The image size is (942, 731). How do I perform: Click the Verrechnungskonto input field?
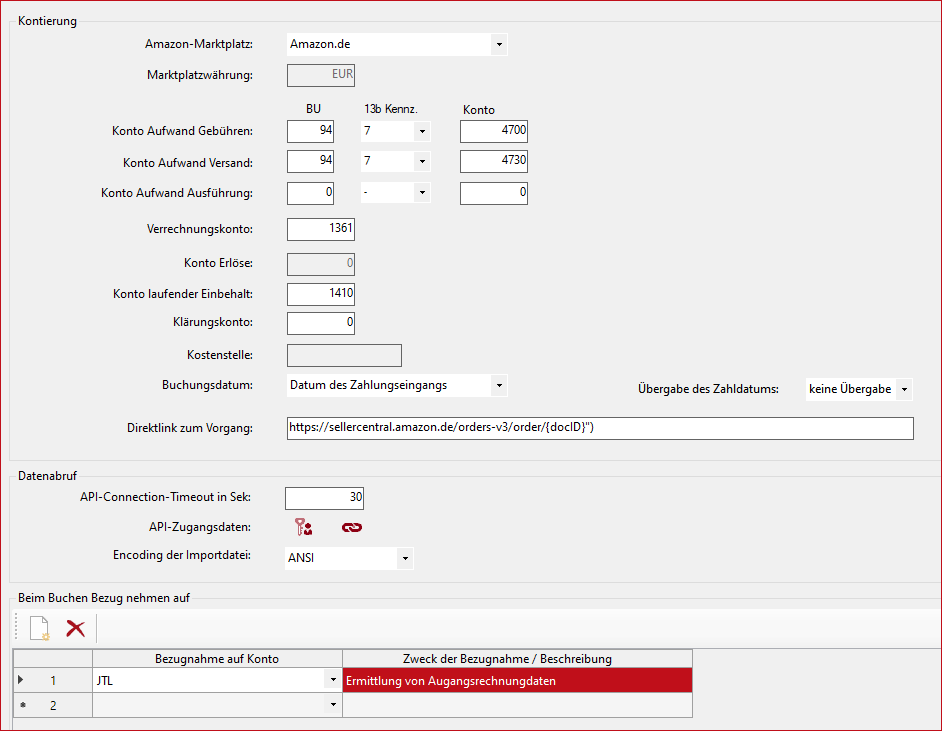(321, 229)
